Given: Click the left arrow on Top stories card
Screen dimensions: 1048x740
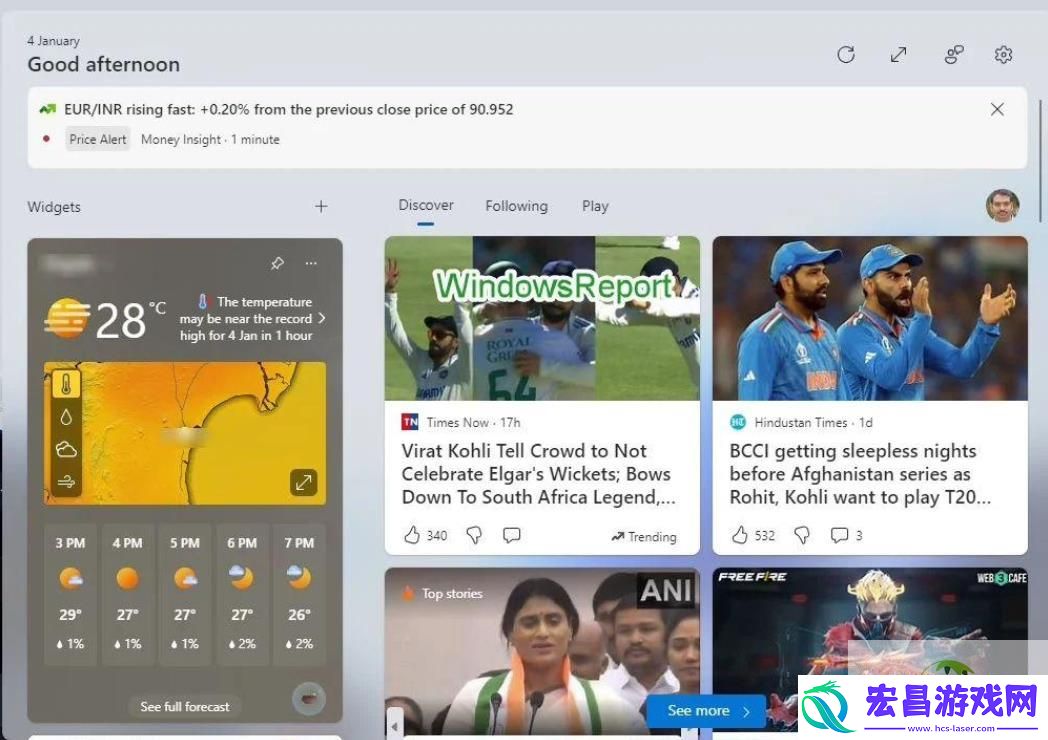Looking at the screenshot, I should (x=395, y=724).
